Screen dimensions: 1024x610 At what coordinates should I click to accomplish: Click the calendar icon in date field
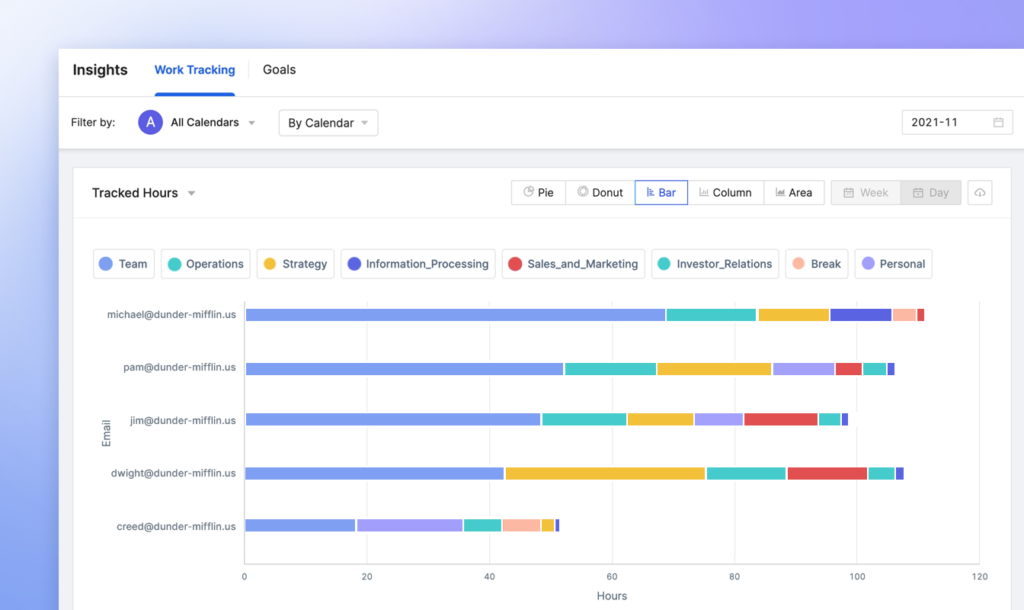tap(998, 123)
